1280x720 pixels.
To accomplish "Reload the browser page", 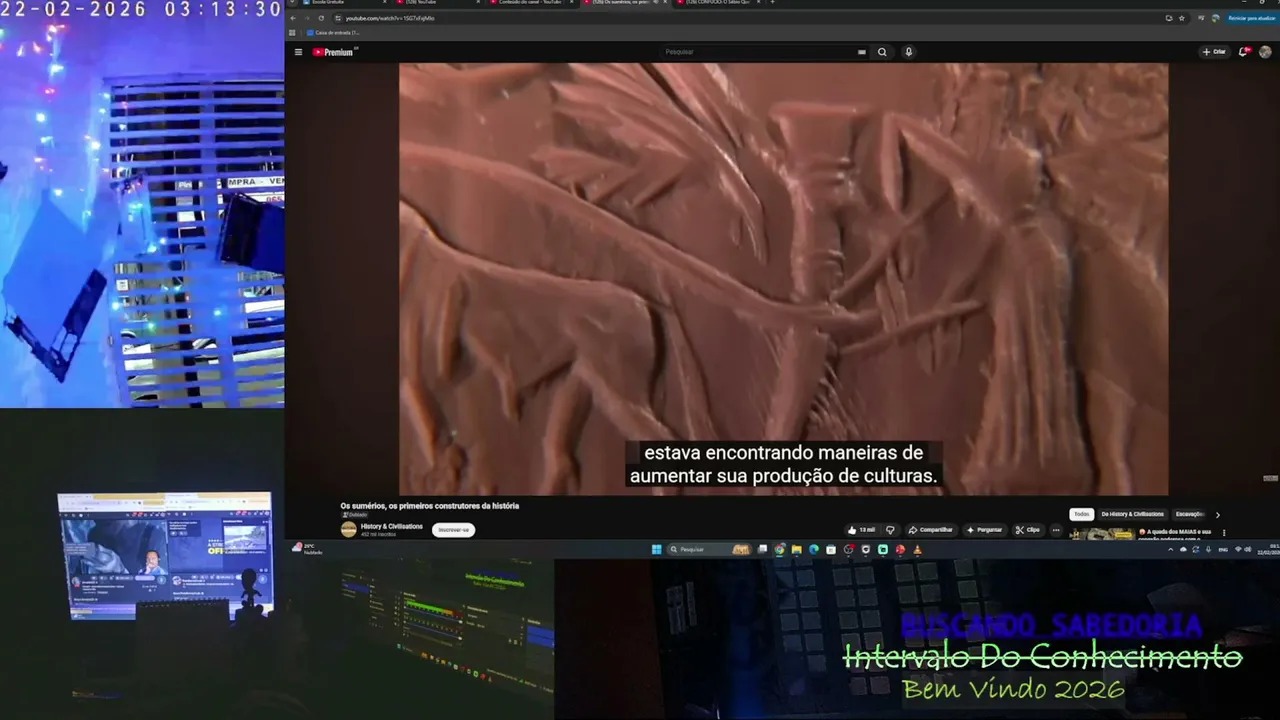I will pos(321,18).
